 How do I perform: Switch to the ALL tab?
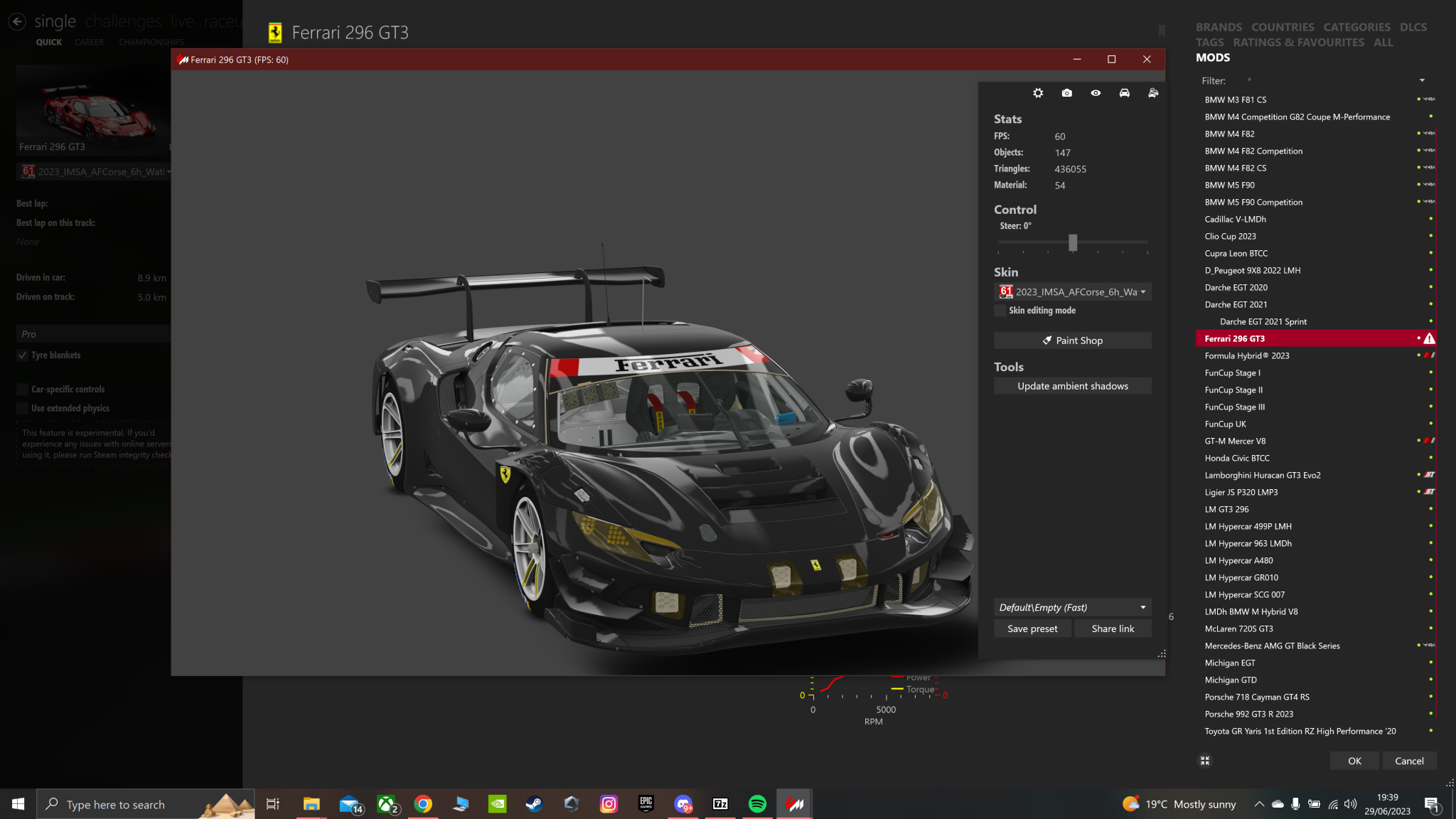(1383, 43)
